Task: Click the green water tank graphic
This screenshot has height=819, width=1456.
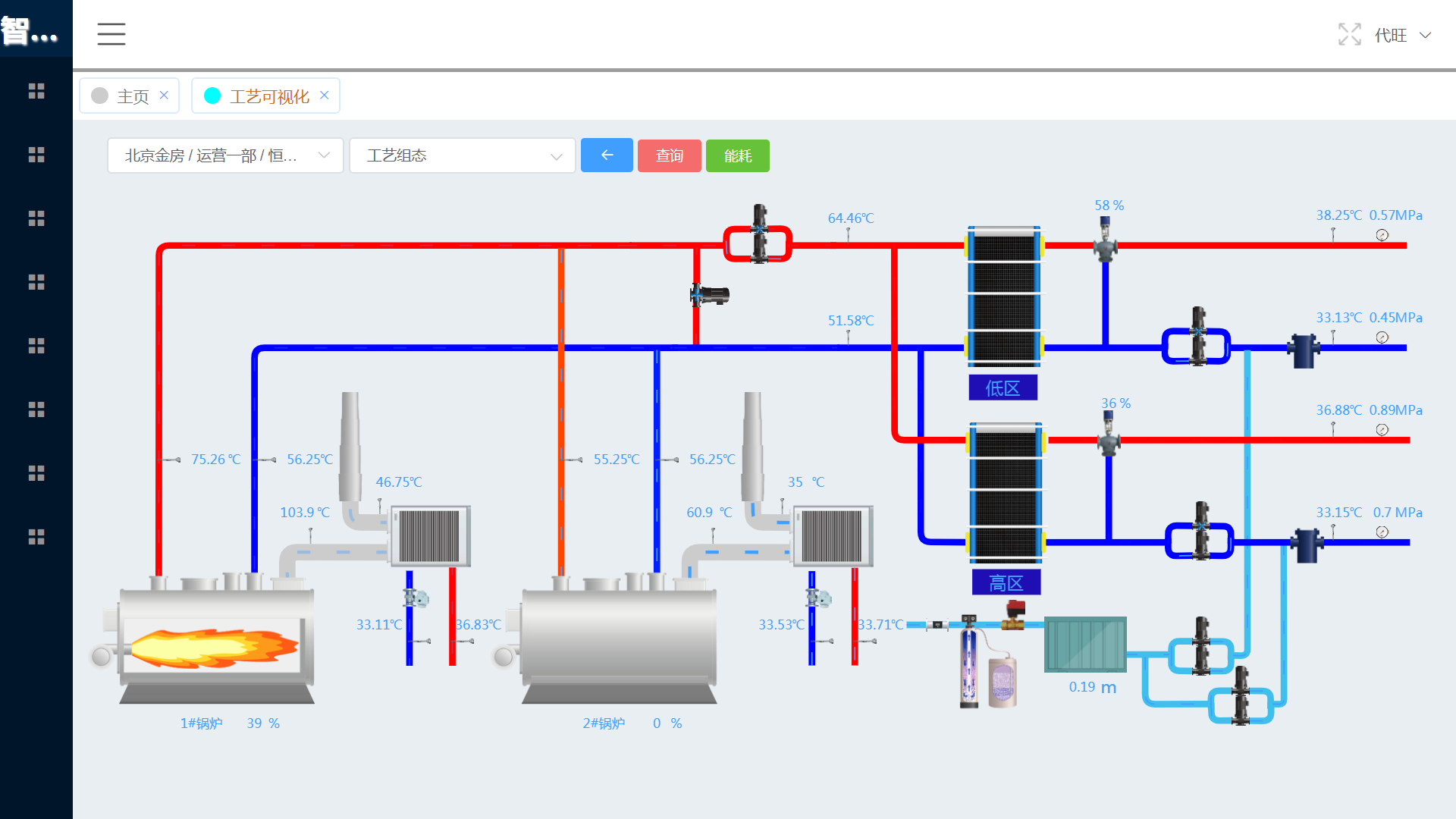Action: (x=1085, y=645)
